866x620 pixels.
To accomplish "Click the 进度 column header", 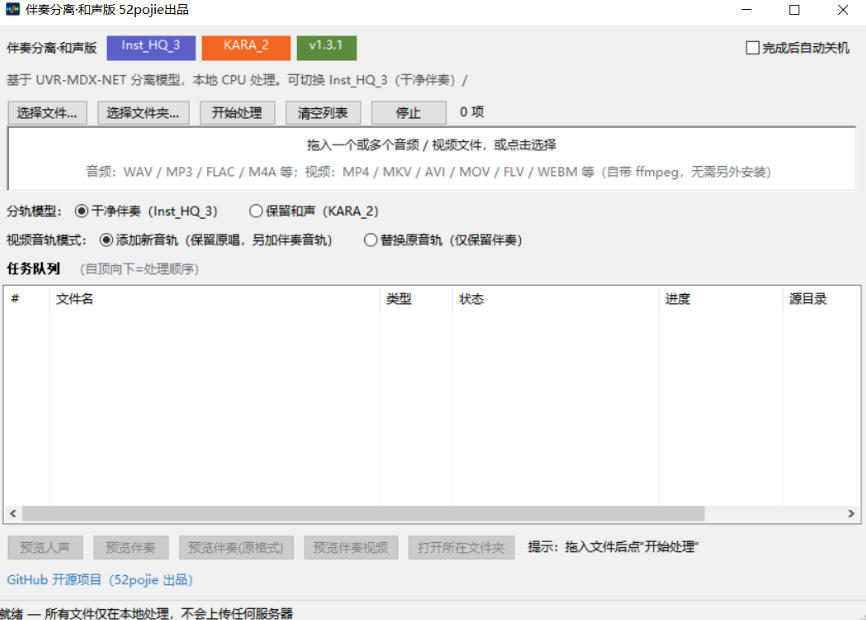I will [x=720, y=299].
